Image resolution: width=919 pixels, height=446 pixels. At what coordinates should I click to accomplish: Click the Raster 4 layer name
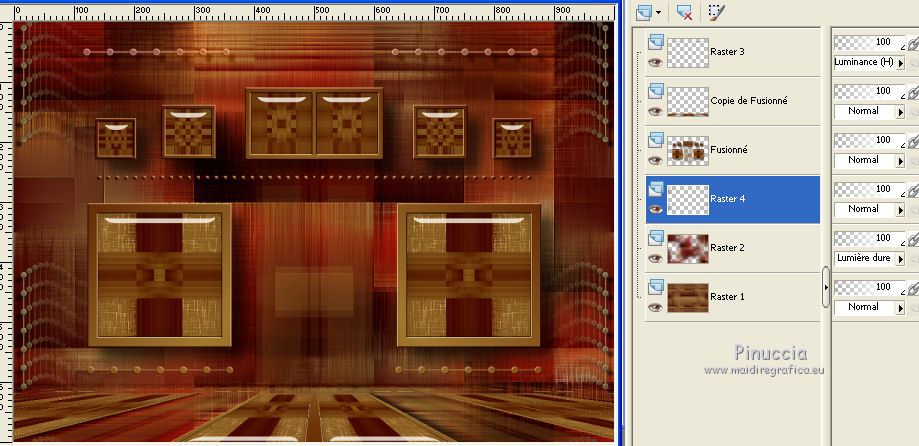click(727, 199)
